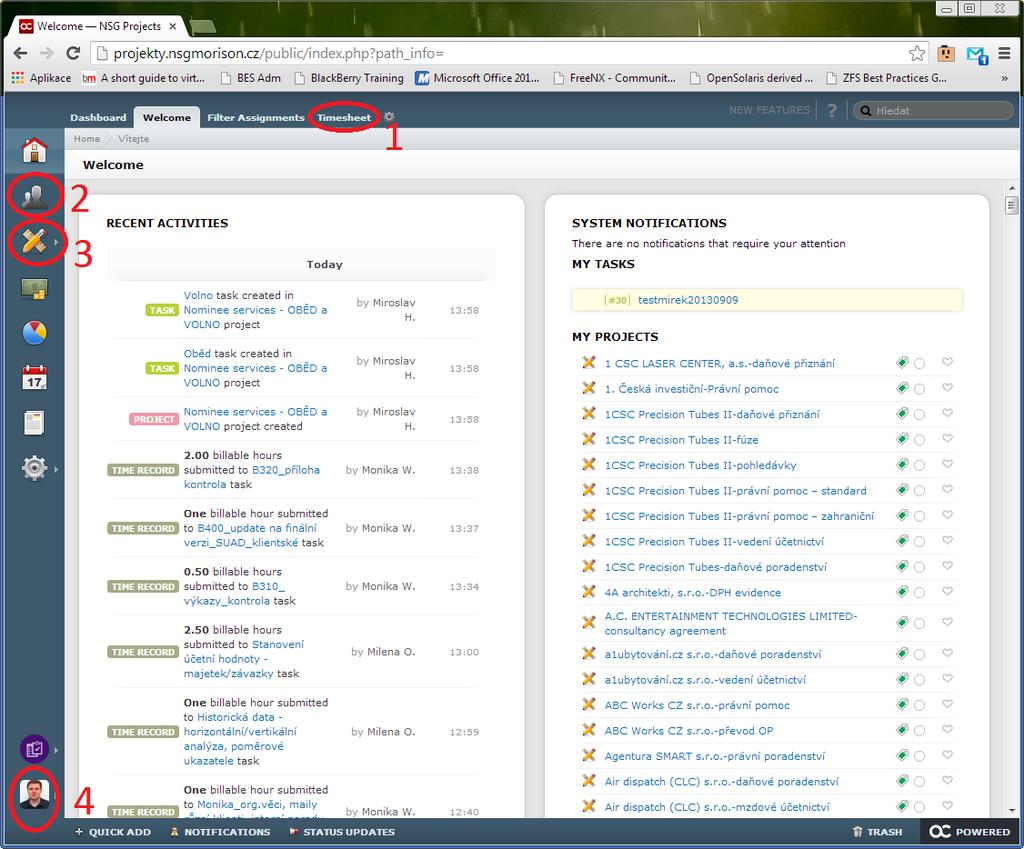Switch to the Dashboard tab

pos(98,118)
